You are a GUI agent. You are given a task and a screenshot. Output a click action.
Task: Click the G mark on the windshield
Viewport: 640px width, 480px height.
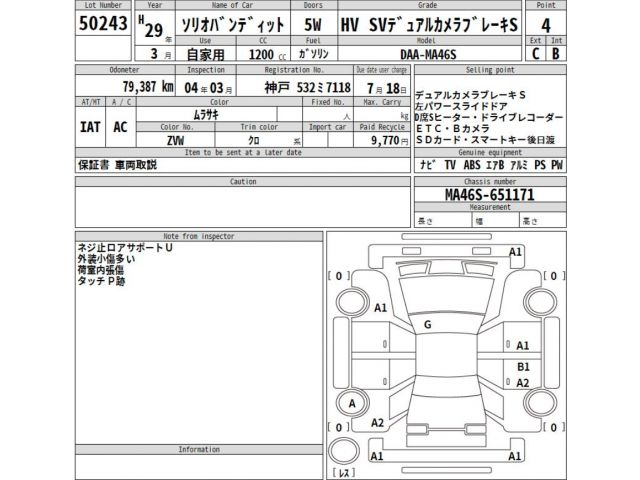tap(427, 325)
